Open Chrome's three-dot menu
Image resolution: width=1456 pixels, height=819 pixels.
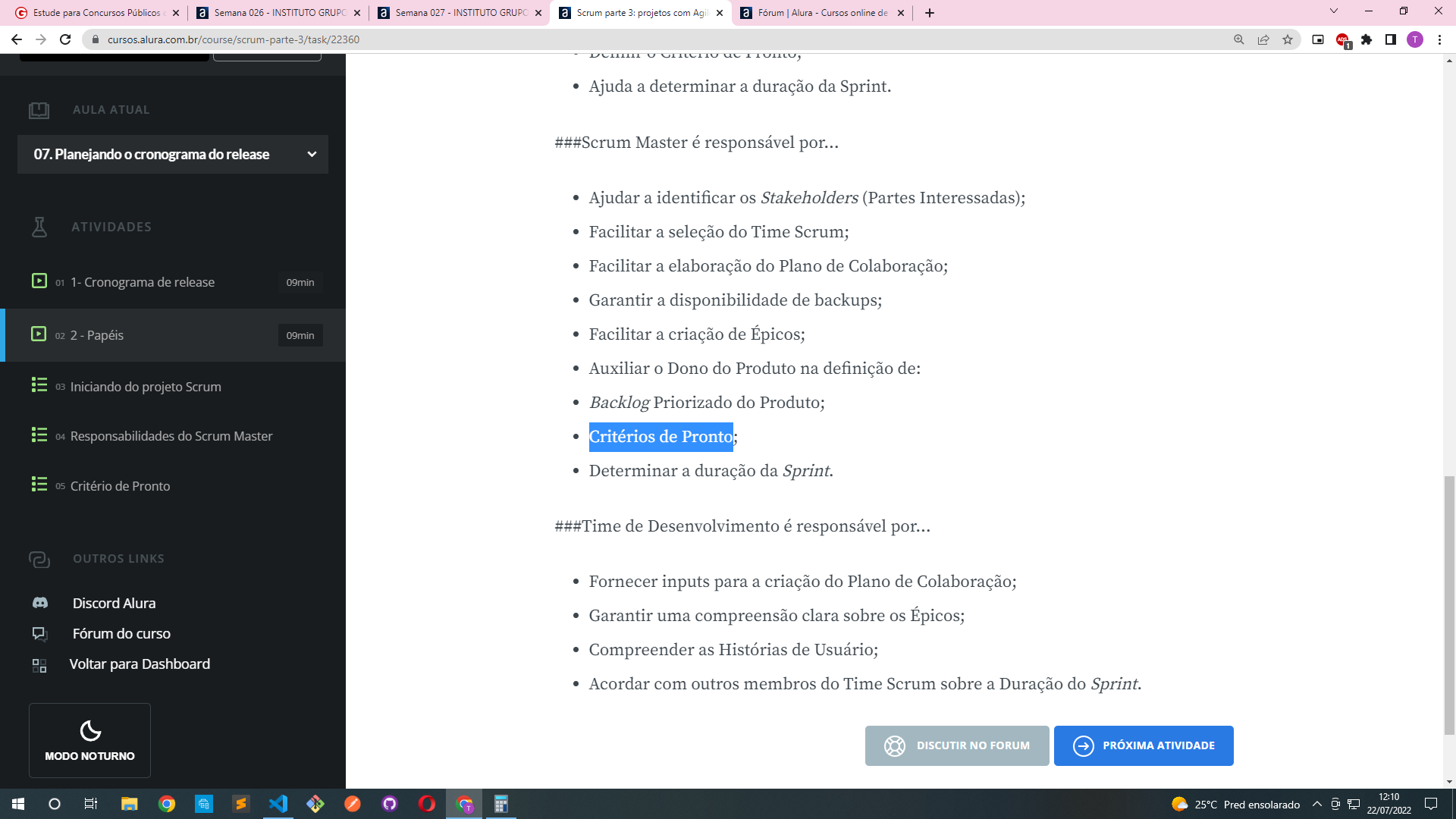click(x=1439, y=39)
